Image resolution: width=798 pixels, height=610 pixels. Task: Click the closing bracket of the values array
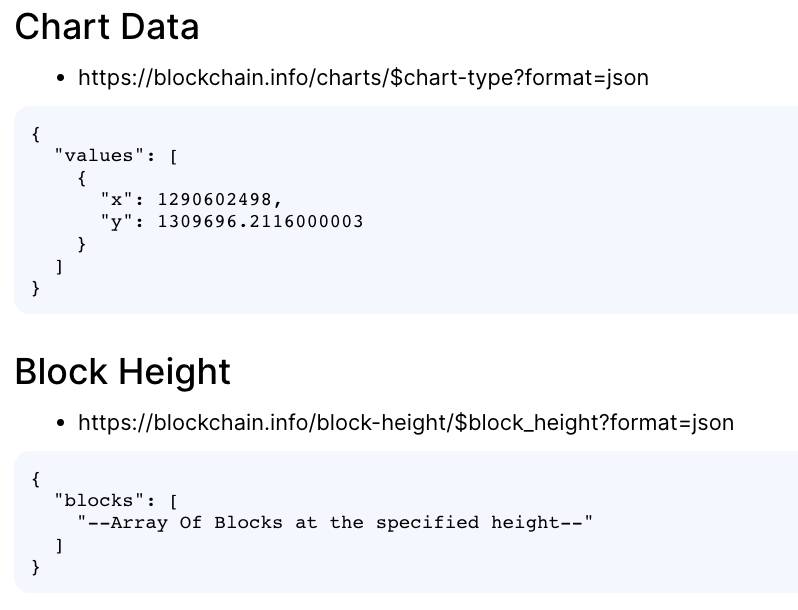click(x=59, y=266)
